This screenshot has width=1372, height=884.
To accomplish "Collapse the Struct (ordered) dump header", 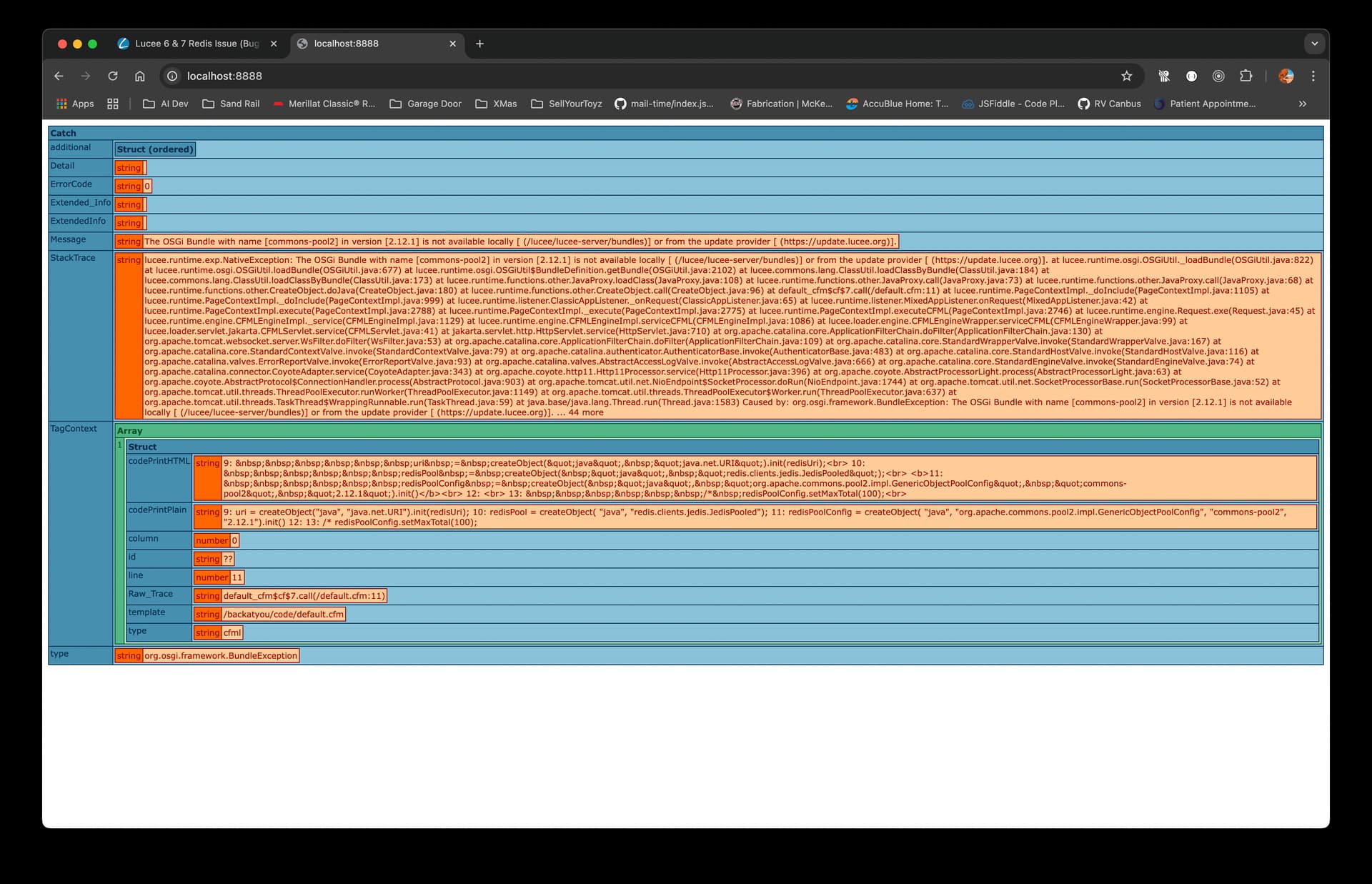I will click(x=155, y=149).
